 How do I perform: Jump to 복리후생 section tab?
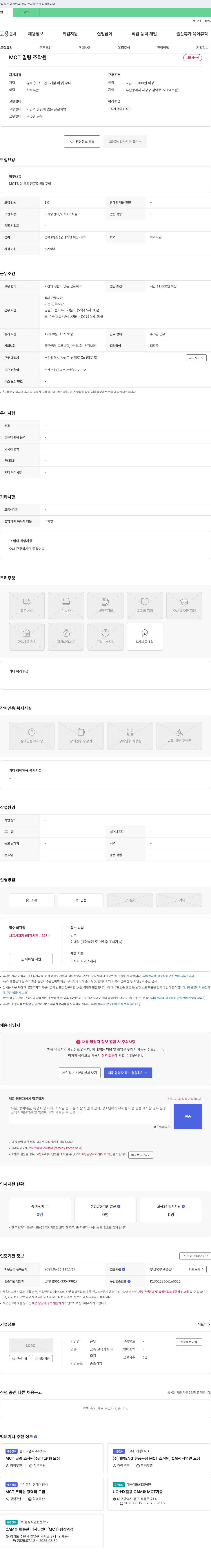[x=124, y=47]
